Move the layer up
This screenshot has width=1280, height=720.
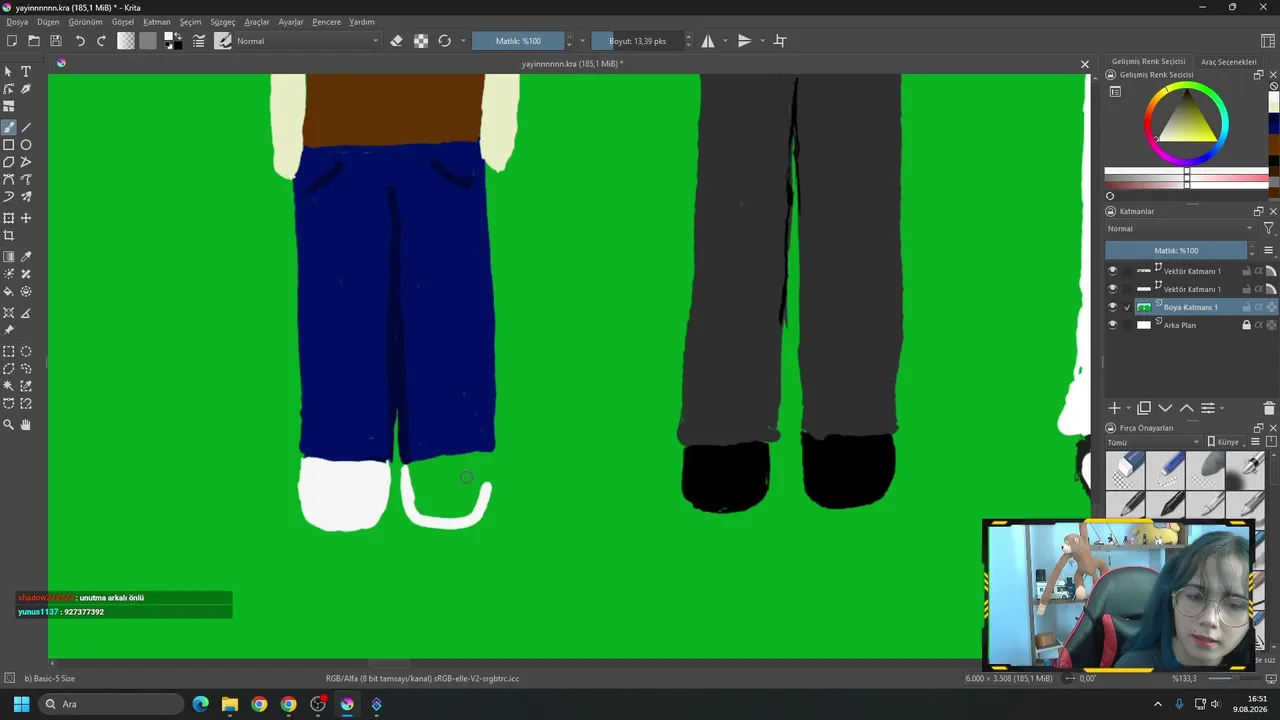point(1186,408)
